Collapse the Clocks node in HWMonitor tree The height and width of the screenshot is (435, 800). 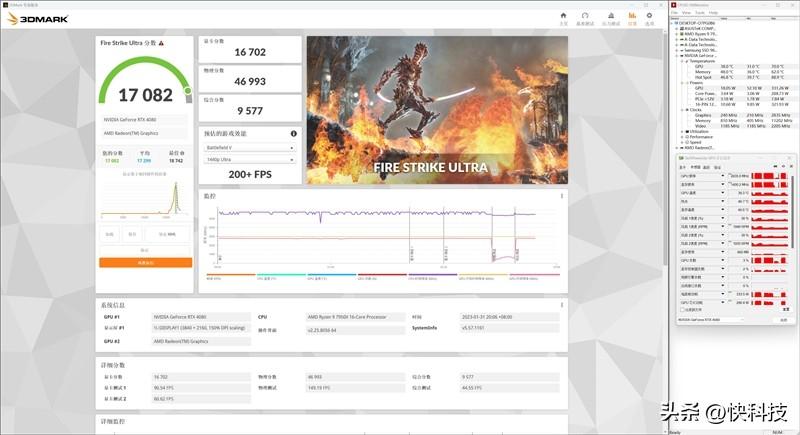(683, 110)
